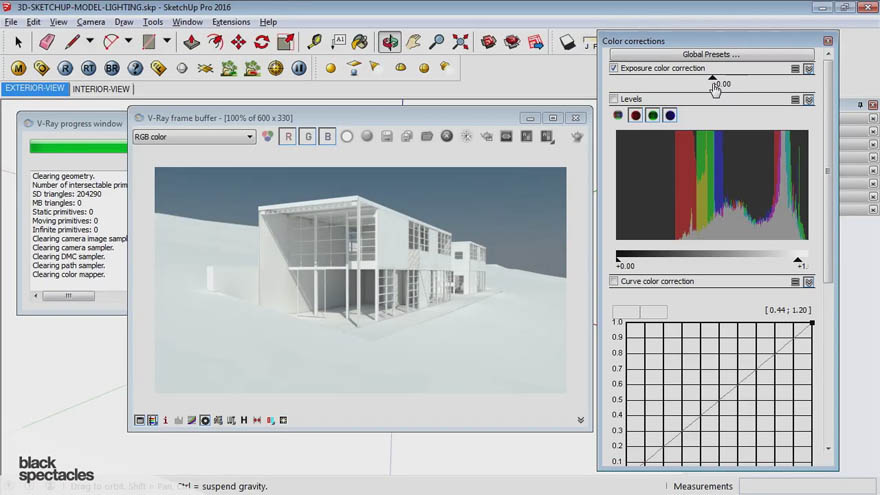This screenshot has height=495, width=880.
Task: Click the V-Ray sphere light icon
Action: click(x=331, y=68)
